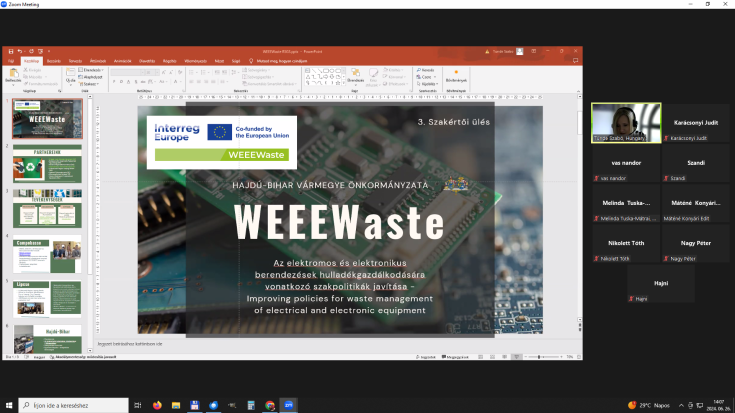Click the Cut (Kivágás) scissors icon
735x413 pixels.
26,70
